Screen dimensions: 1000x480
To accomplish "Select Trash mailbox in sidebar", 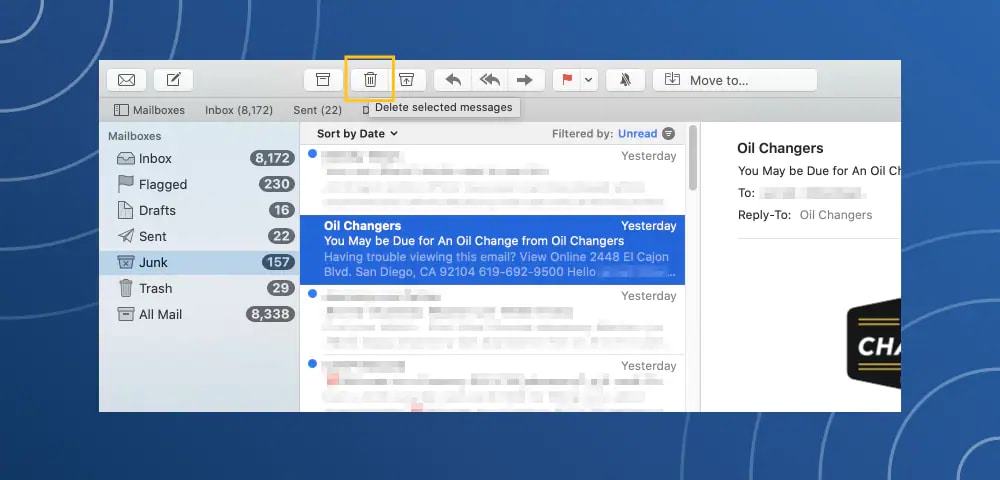I will pyautogui.click(x=199, y=288).
